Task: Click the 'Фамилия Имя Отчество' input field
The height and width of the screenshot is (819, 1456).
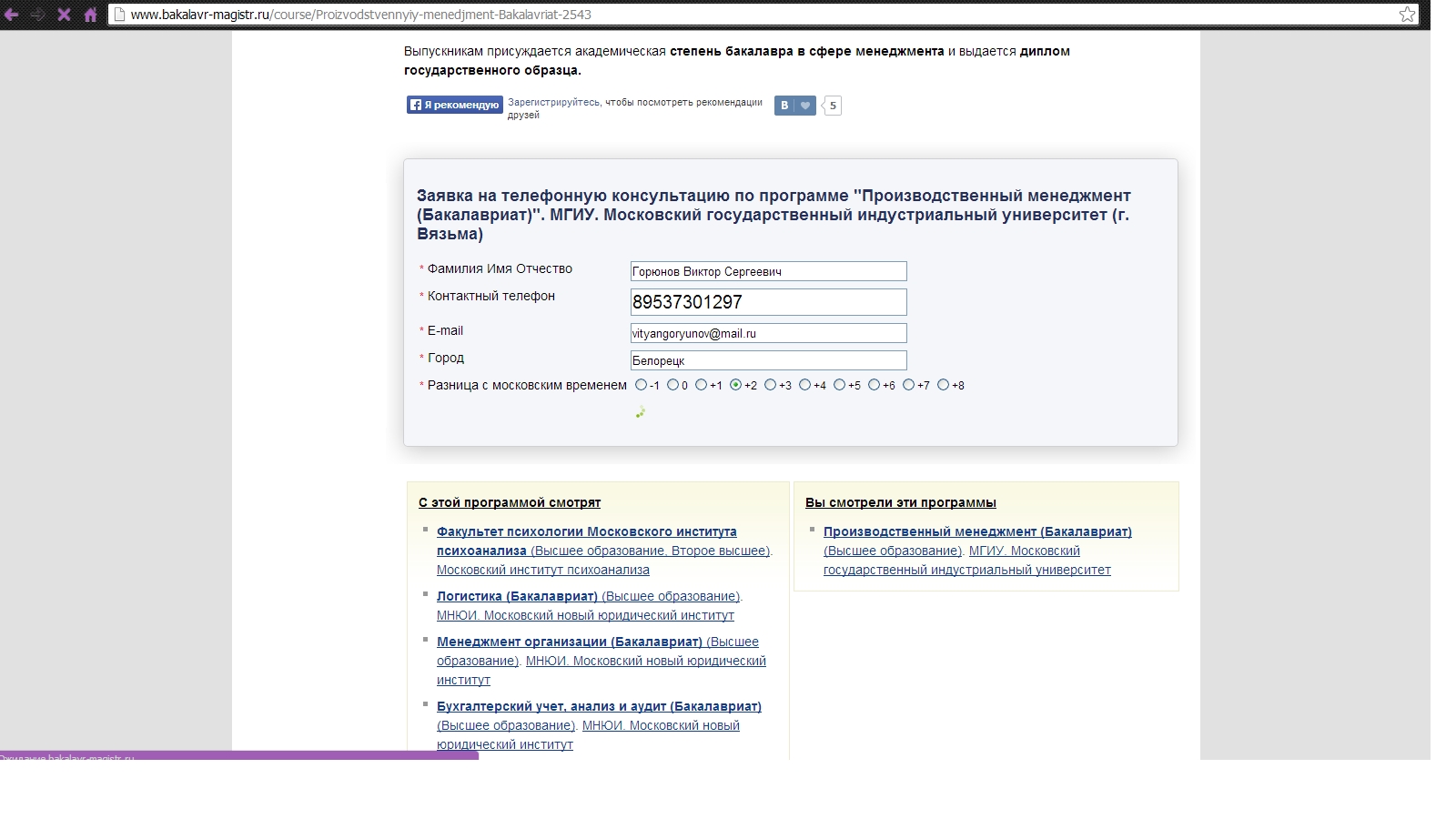Action: [768, 271]
